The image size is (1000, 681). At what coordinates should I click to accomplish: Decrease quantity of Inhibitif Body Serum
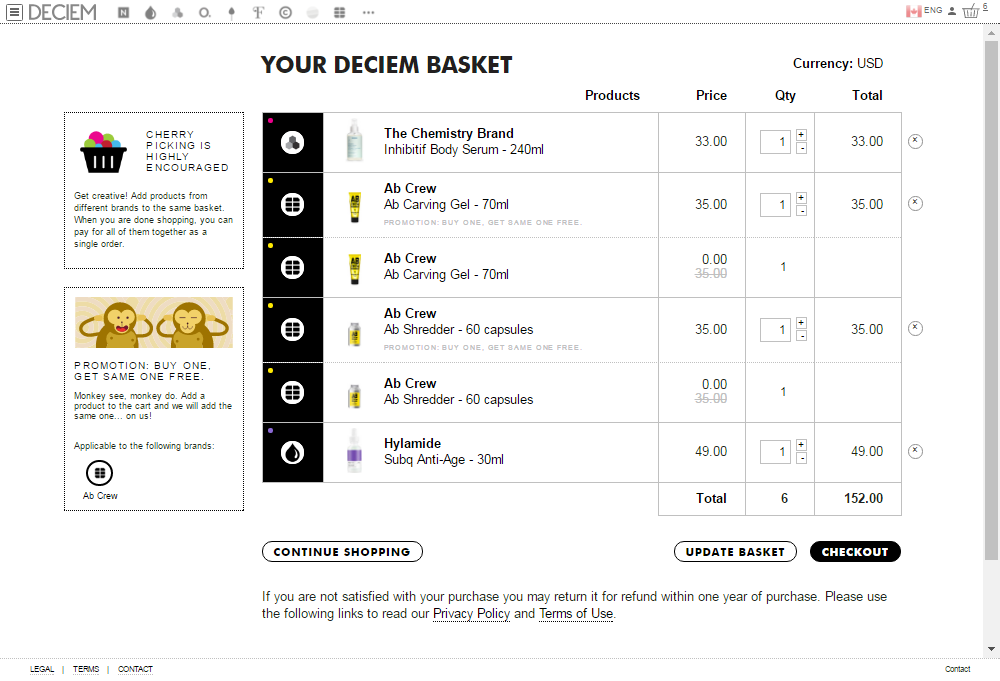click(x=801, y=148)
